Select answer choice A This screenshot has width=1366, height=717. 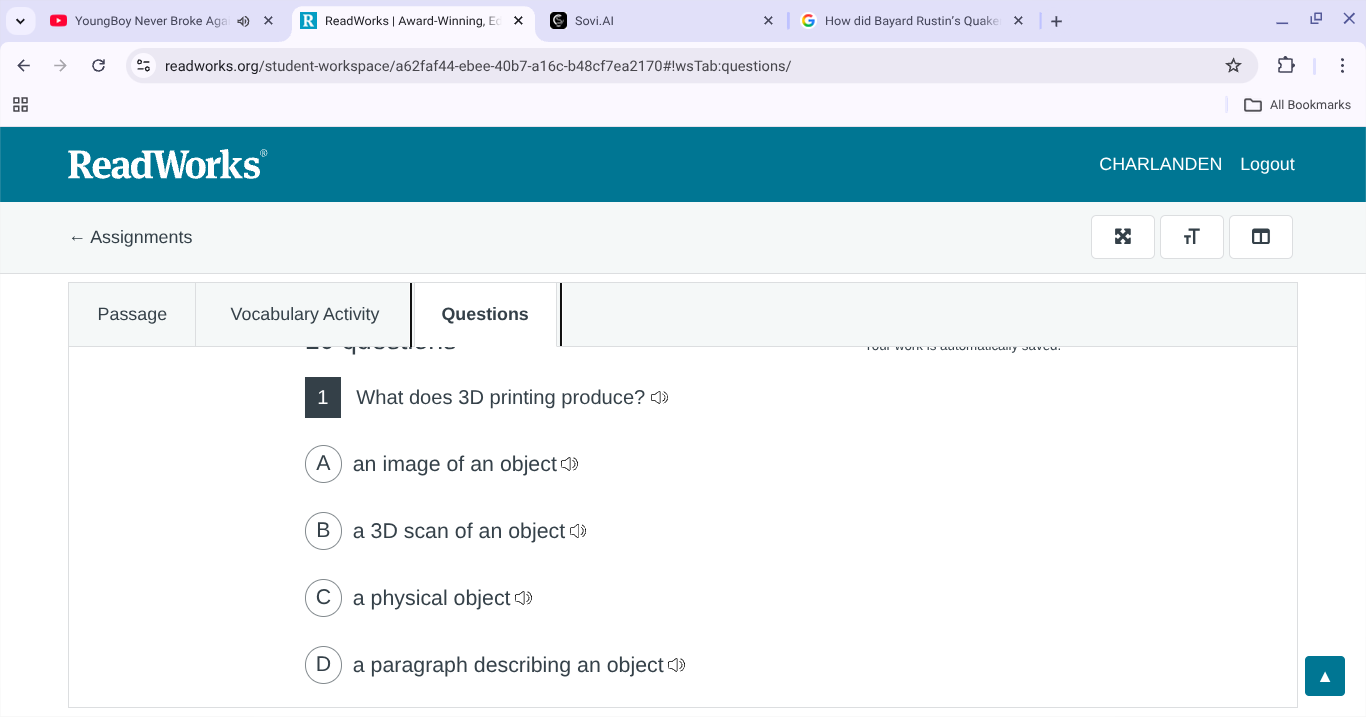point(323,464)
